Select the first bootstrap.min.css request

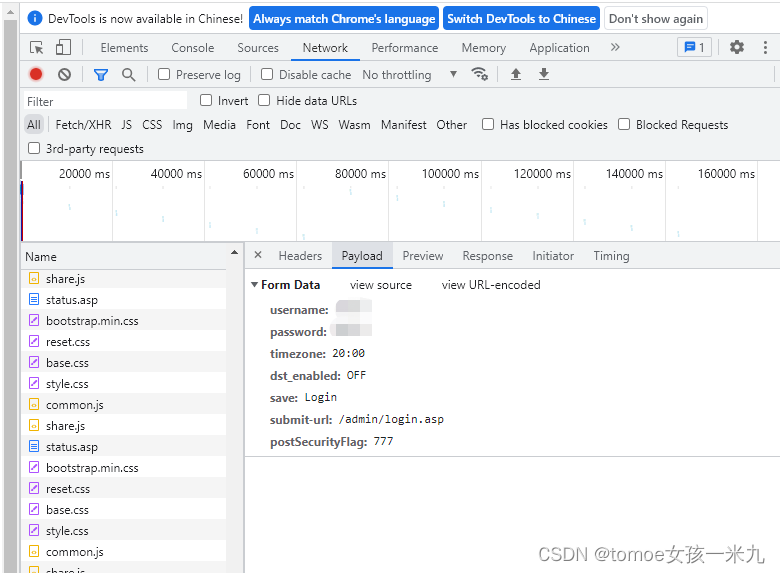(124, 320)
